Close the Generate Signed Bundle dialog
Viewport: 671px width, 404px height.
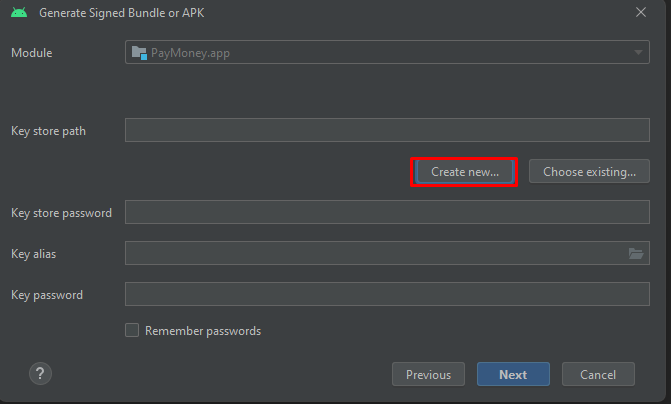(x=641, y=13)
